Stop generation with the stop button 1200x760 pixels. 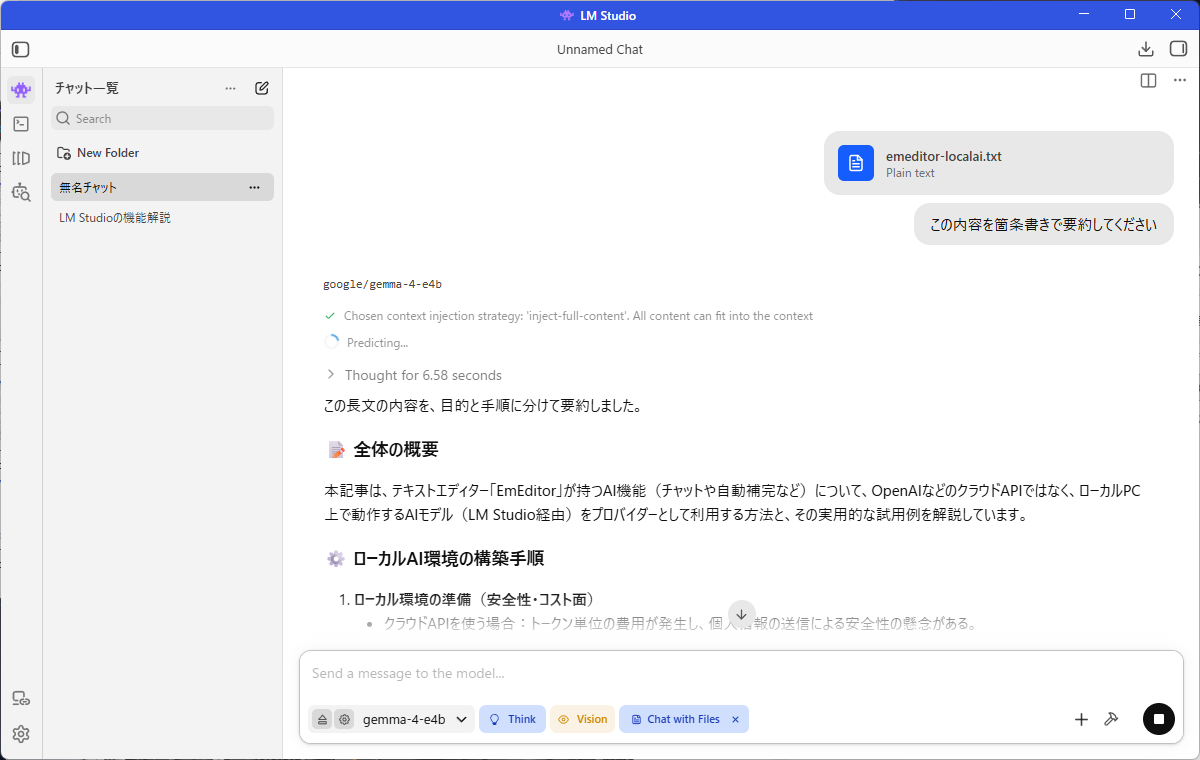1159,719
